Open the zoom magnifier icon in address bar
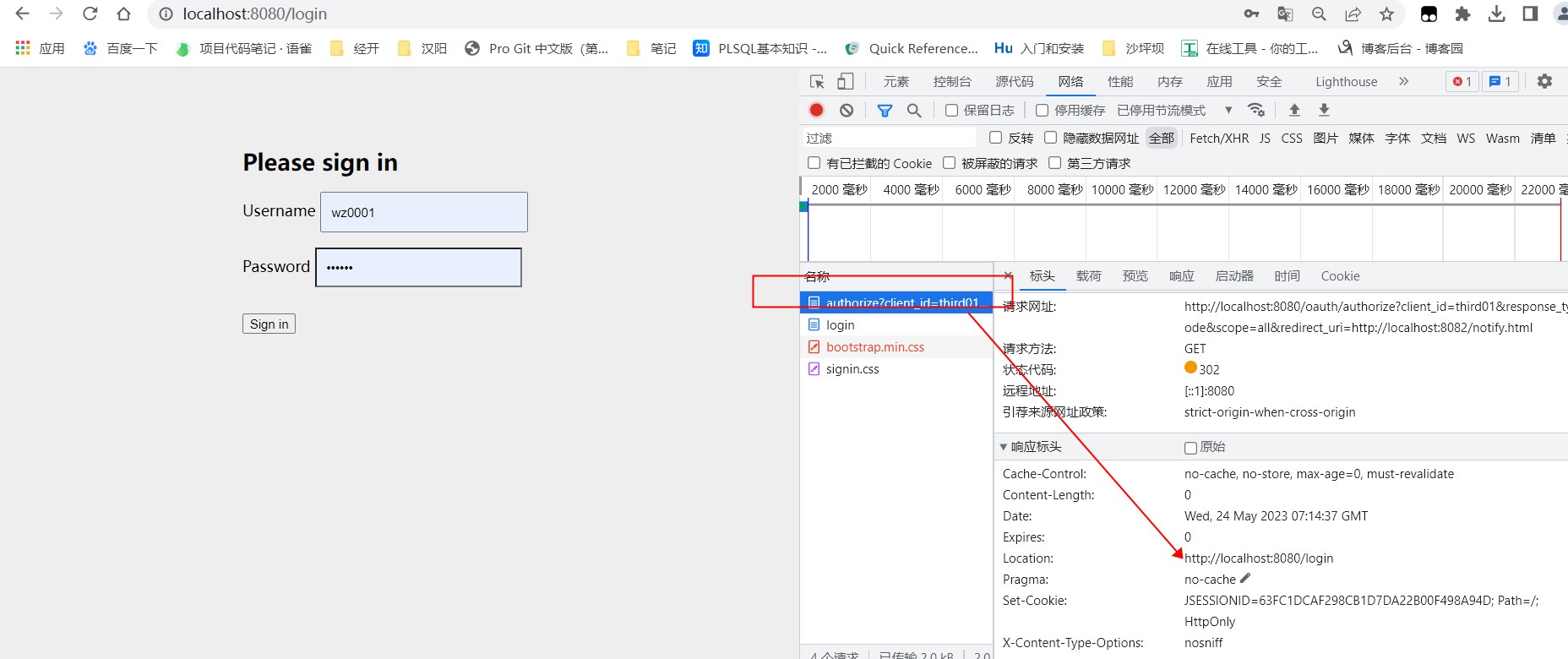The height and width of the screenshot is (659, 1568). [1319, 14]
